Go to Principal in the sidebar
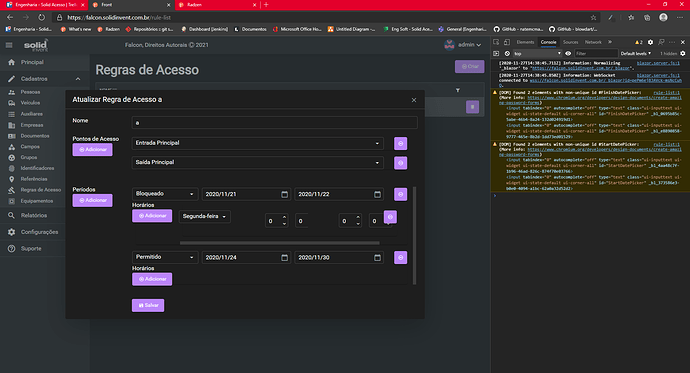The height and width of the screenshot is (373, 690). 32,62
